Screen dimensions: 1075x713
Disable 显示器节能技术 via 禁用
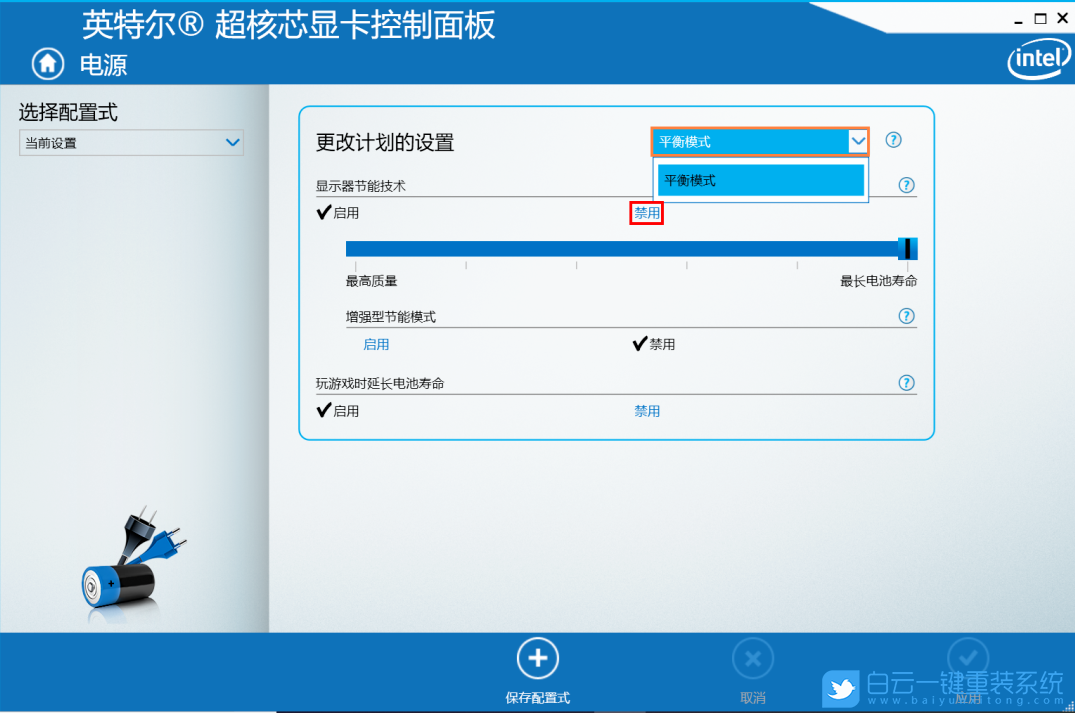[646, 212]
